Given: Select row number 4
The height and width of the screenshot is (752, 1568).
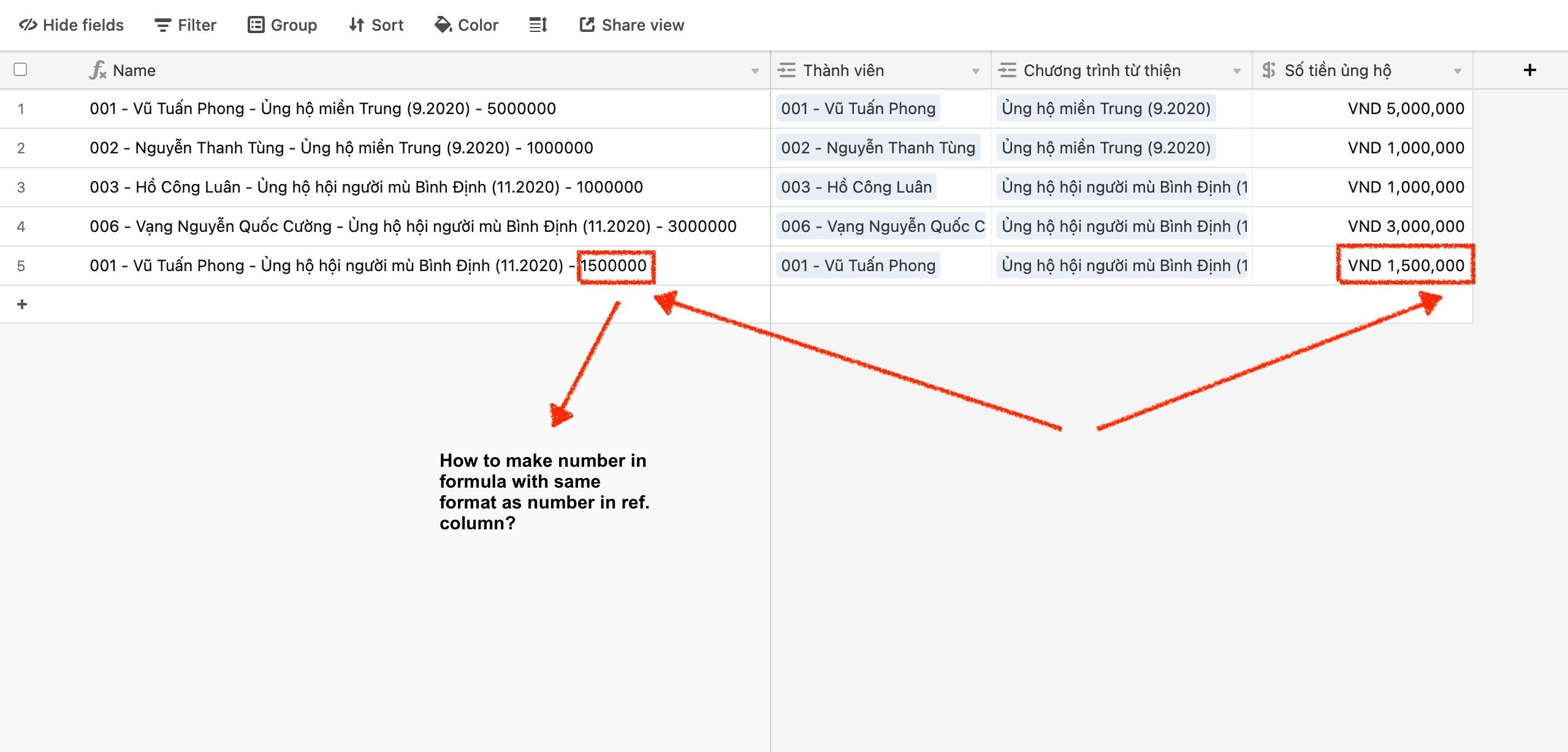Looking at the screenshot, I should tap(21, 227).
